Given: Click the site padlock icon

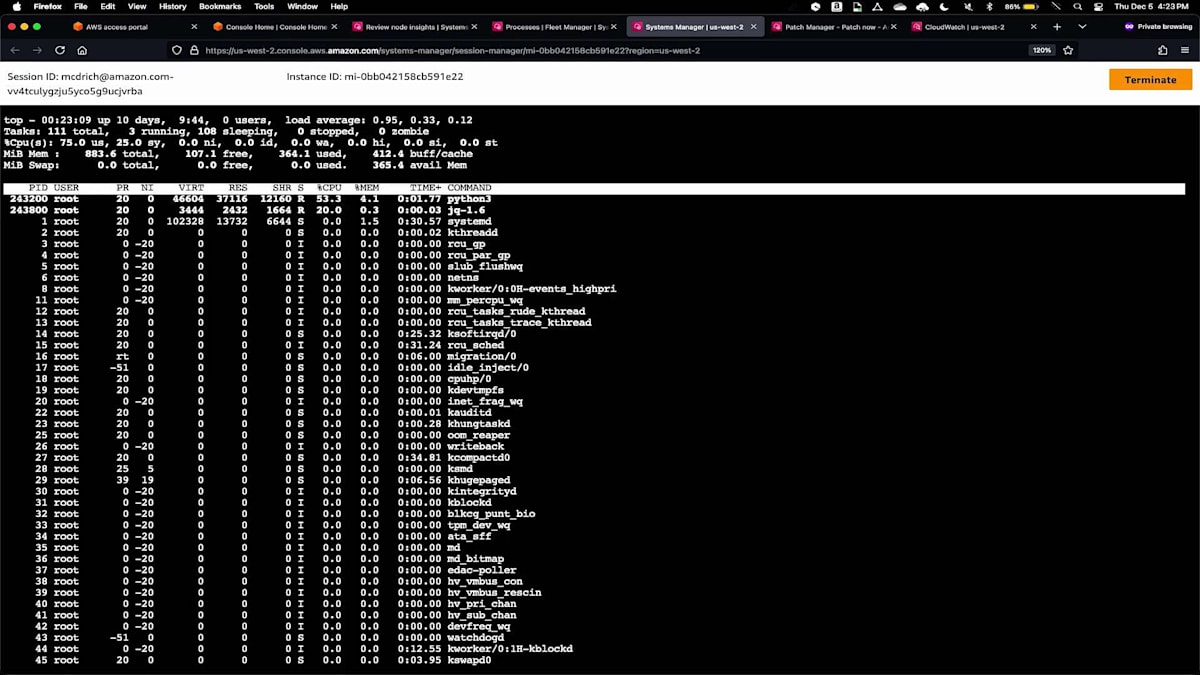Looking at the screenshot, I should click(x=194, y=50).
